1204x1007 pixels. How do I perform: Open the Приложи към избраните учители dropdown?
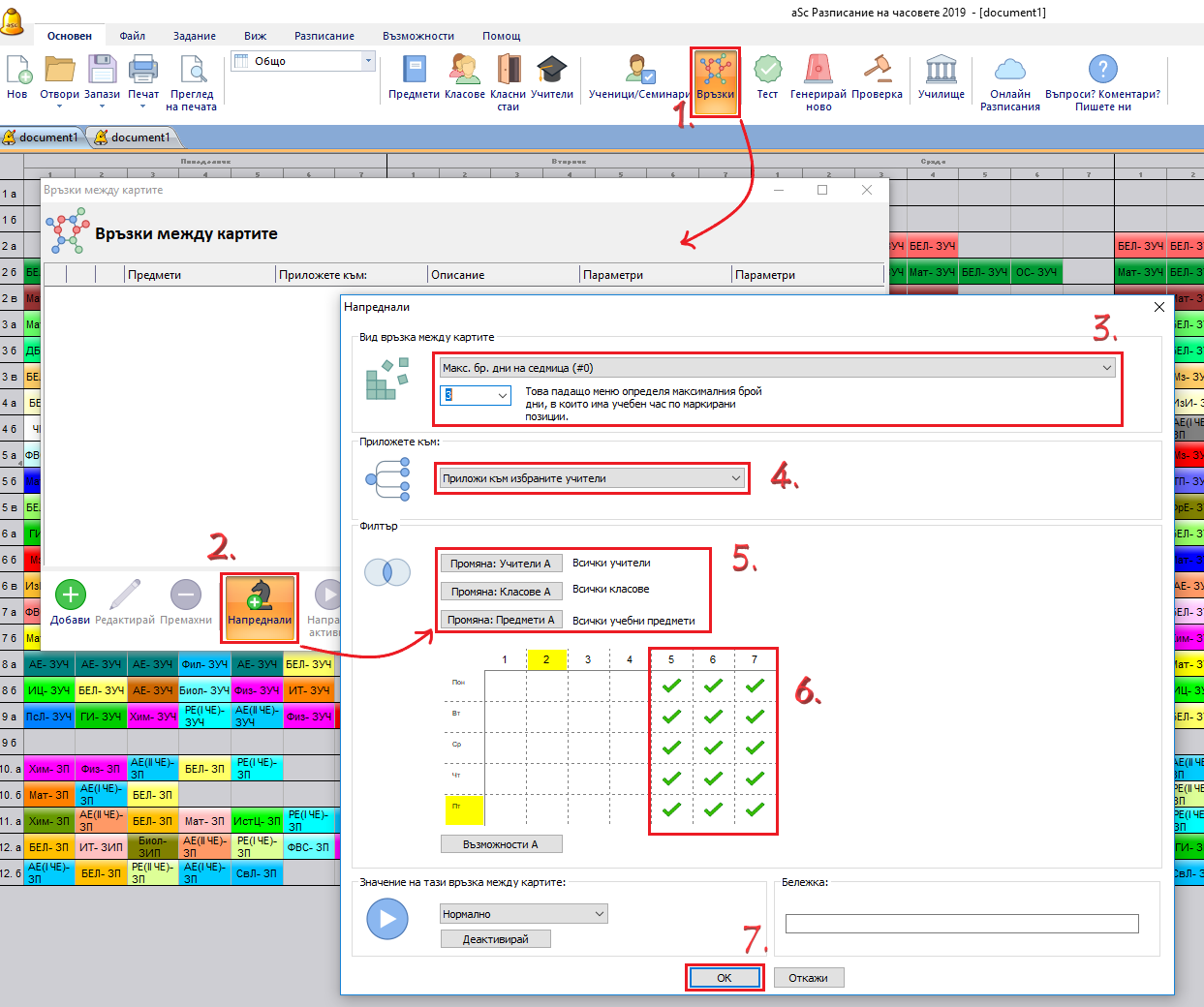(x=592, y=478)
